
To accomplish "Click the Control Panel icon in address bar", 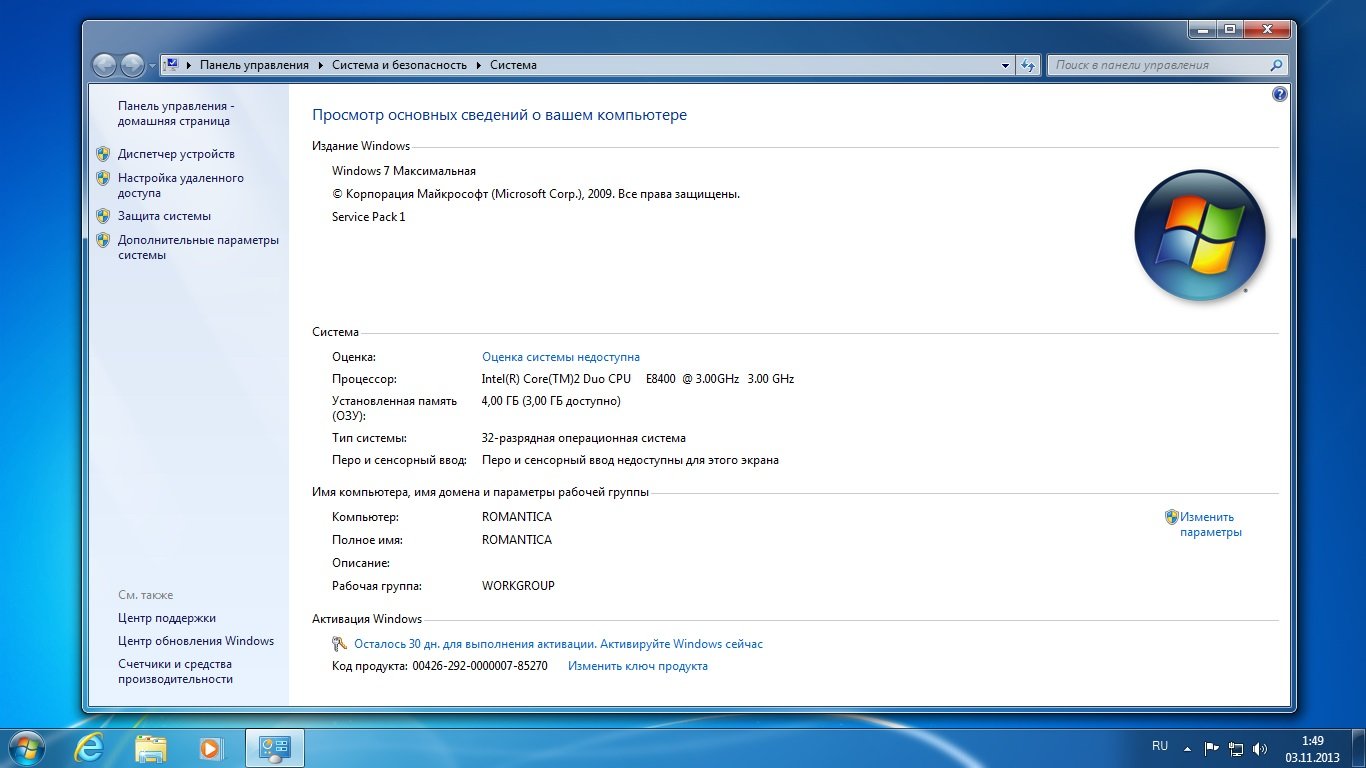I will [171, 65].
